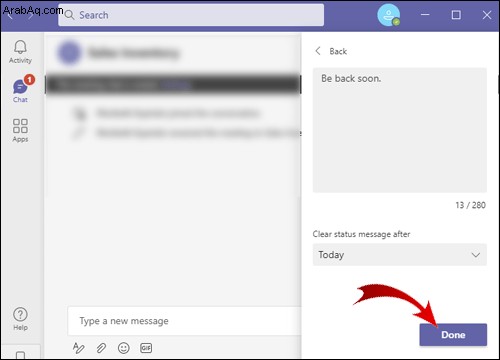Open the emoji picker
Screen dimensions: 500x360
(124, 348)
